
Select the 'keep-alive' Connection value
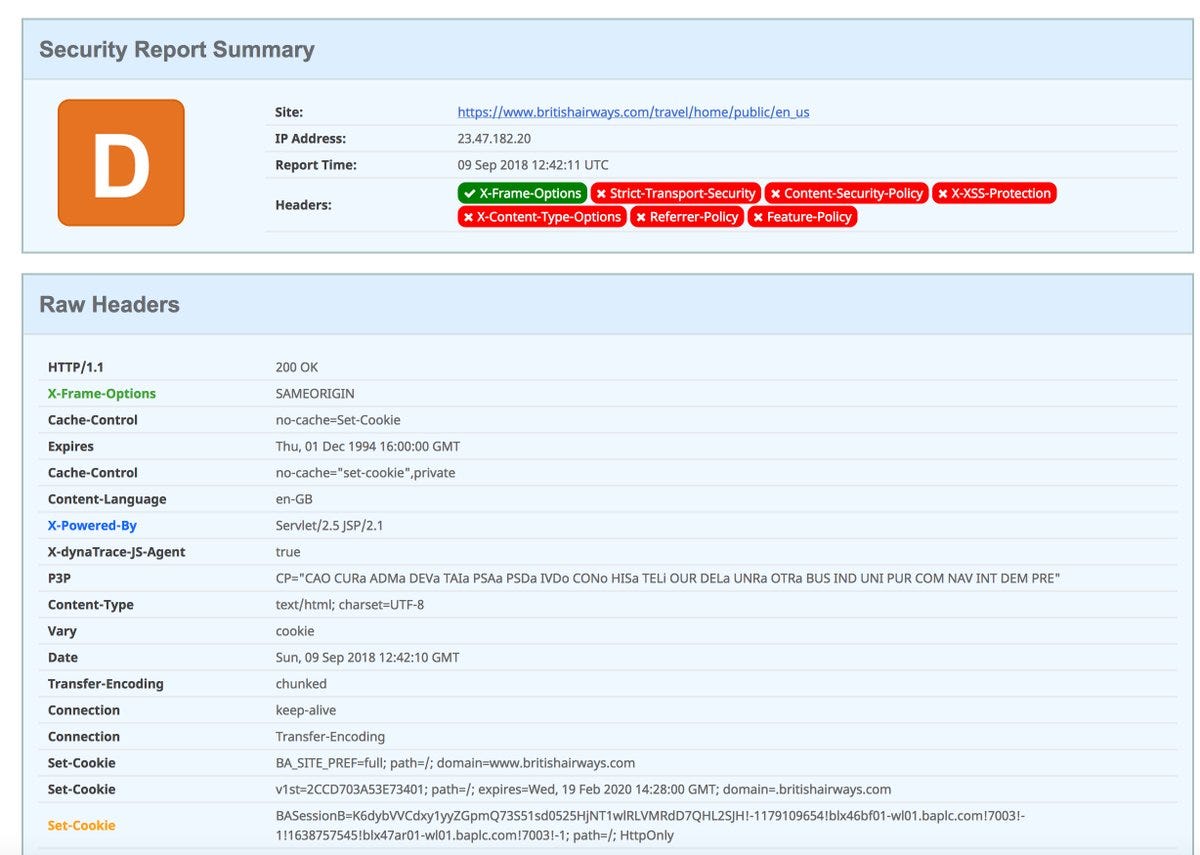click(306, 710)
